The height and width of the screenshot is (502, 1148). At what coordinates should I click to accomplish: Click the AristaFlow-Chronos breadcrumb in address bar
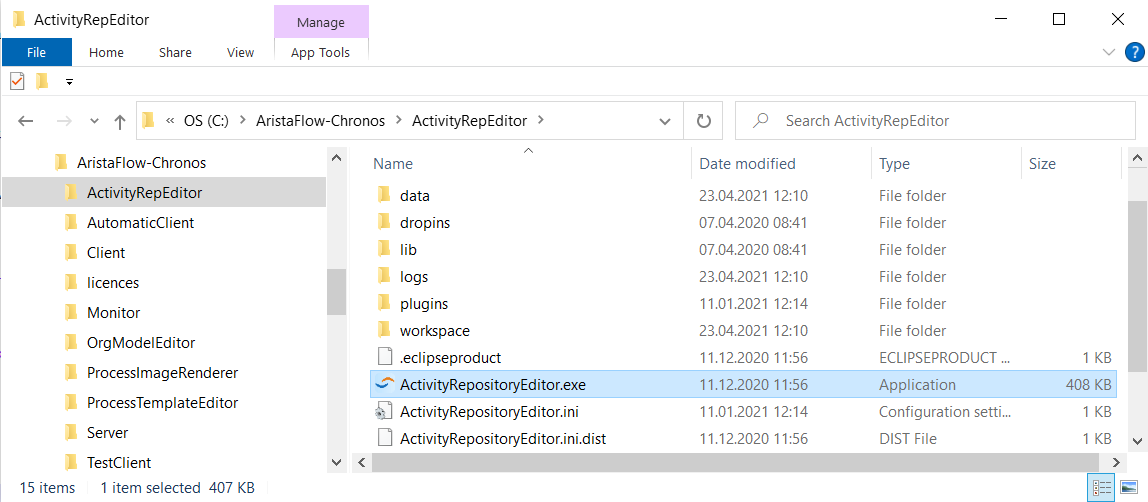coord(321,121)
